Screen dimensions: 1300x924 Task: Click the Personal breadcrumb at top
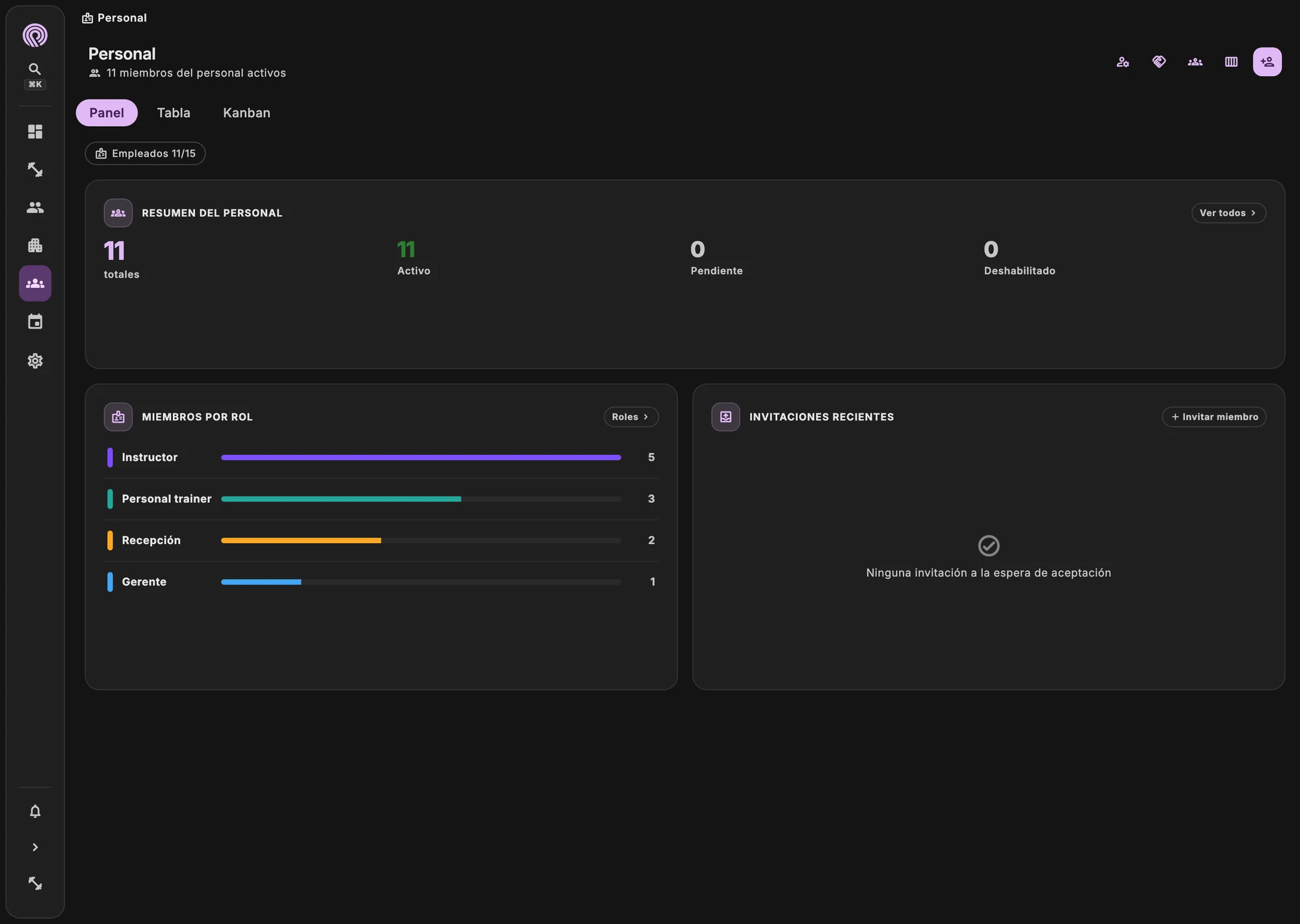114,18
